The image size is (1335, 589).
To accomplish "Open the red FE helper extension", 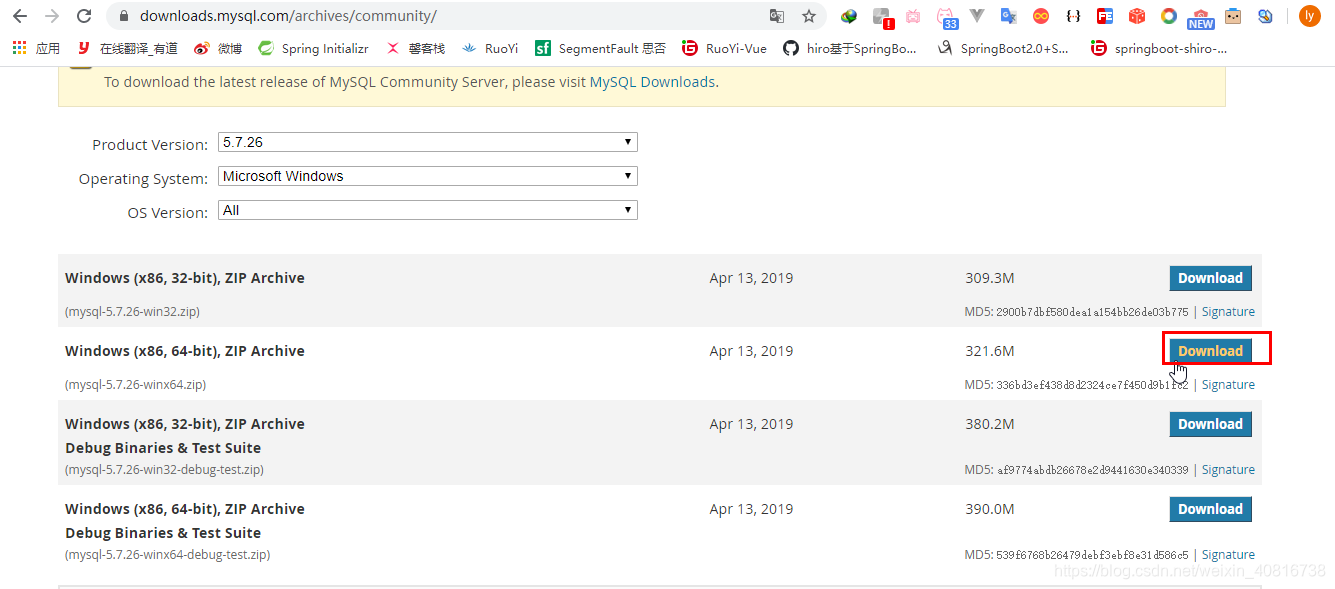I will (1105, 16).
